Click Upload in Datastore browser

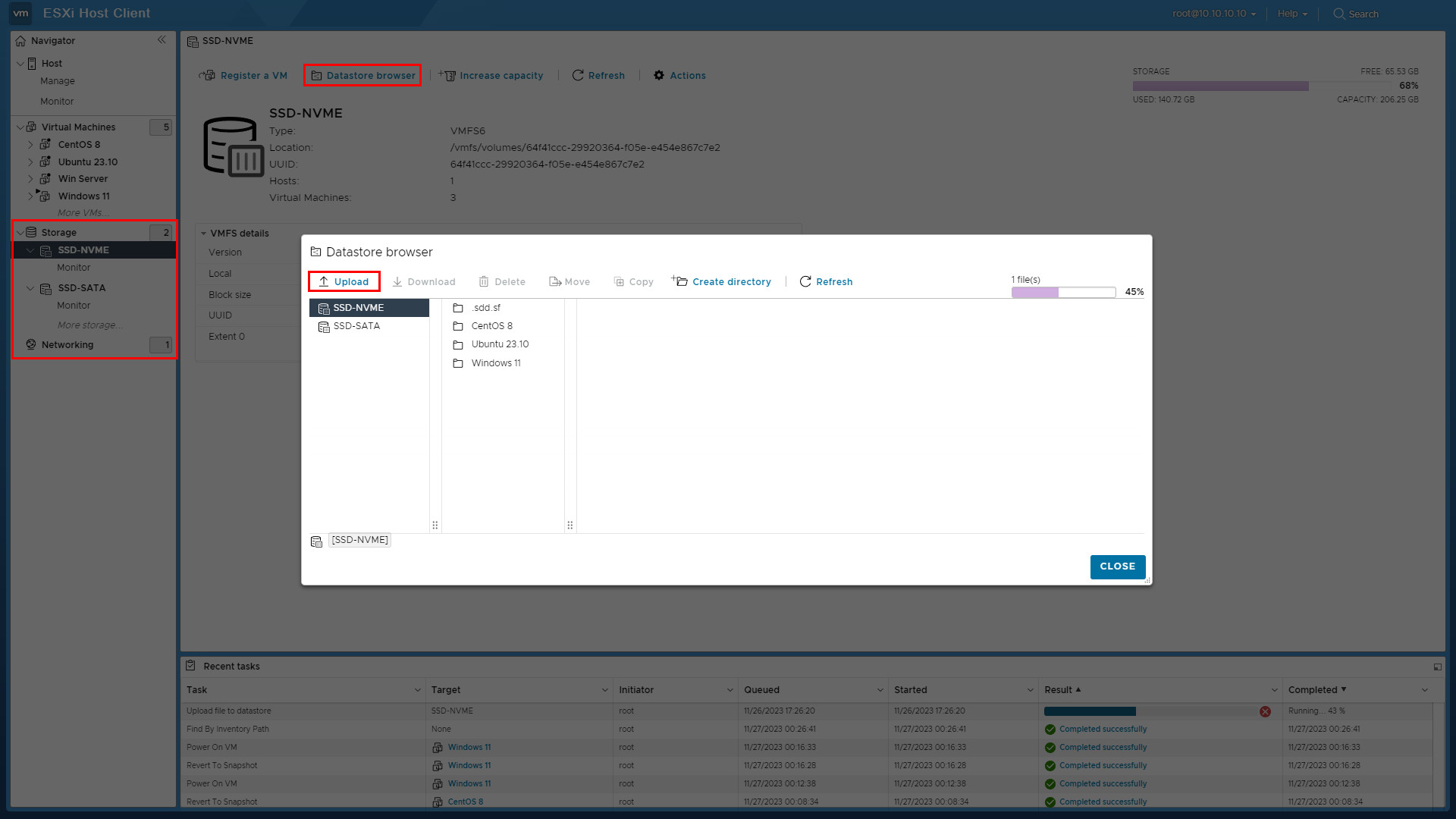[344, 281]
